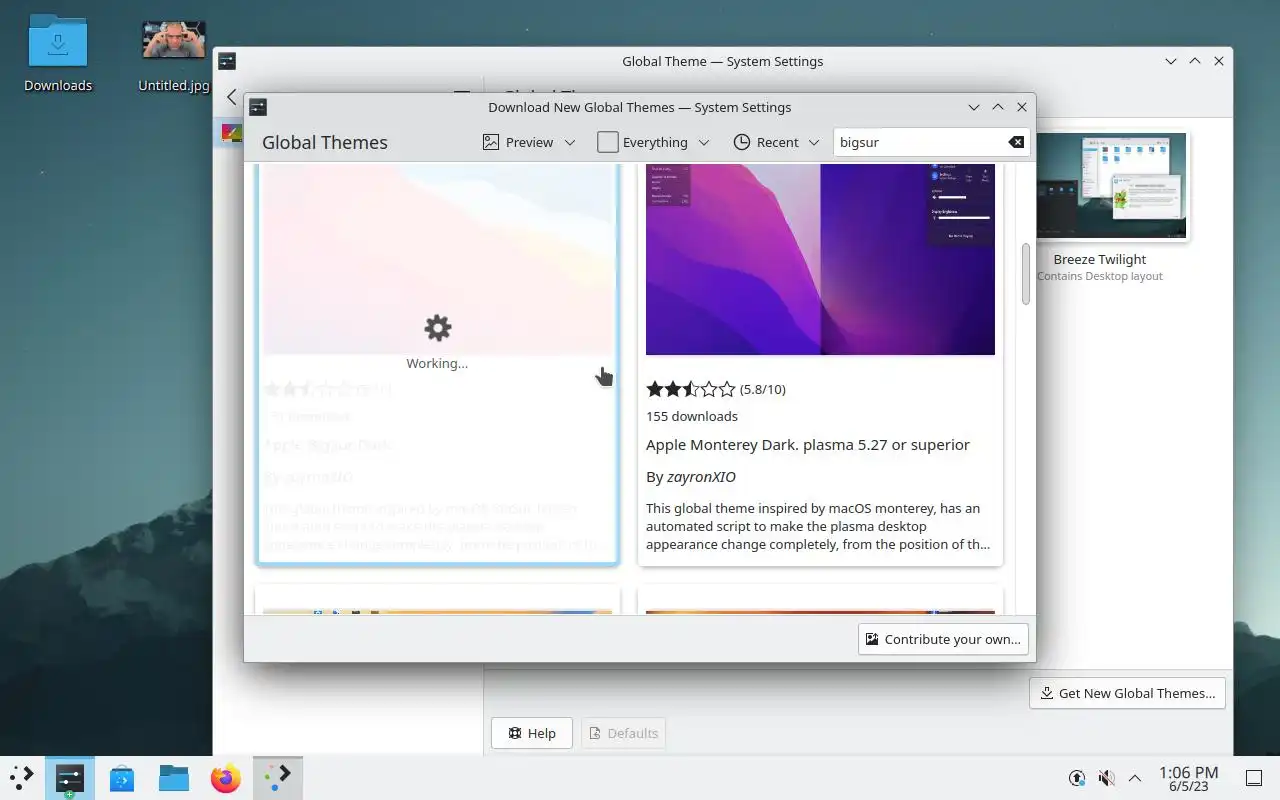Click the Plasma taskbar app next to Firefox
The height and width of the screenshot is (800, 1280).
(x=278, y=778)
